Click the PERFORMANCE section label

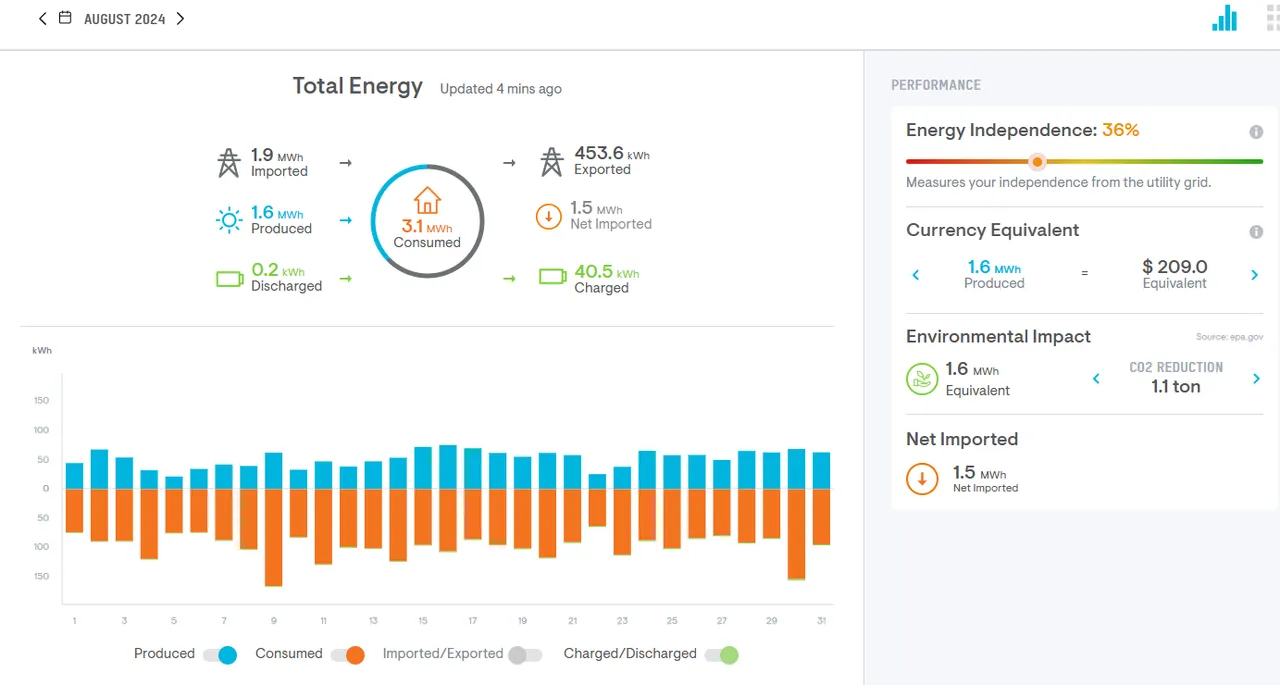936,85
